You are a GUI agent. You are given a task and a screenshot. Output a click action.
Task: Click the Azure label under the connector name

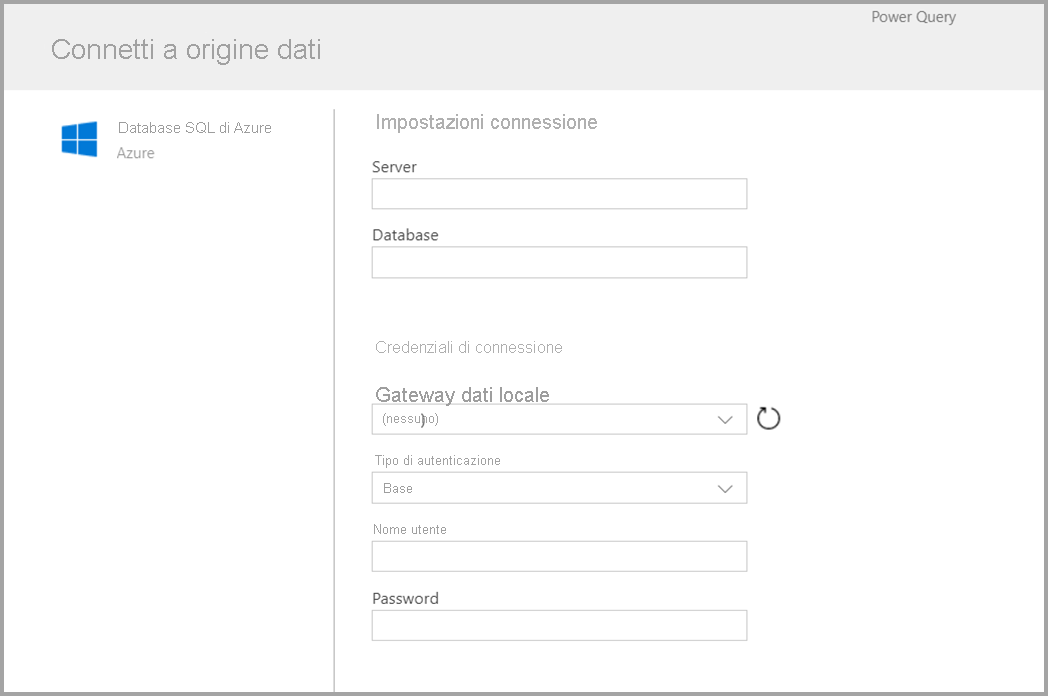coord(135,153)
